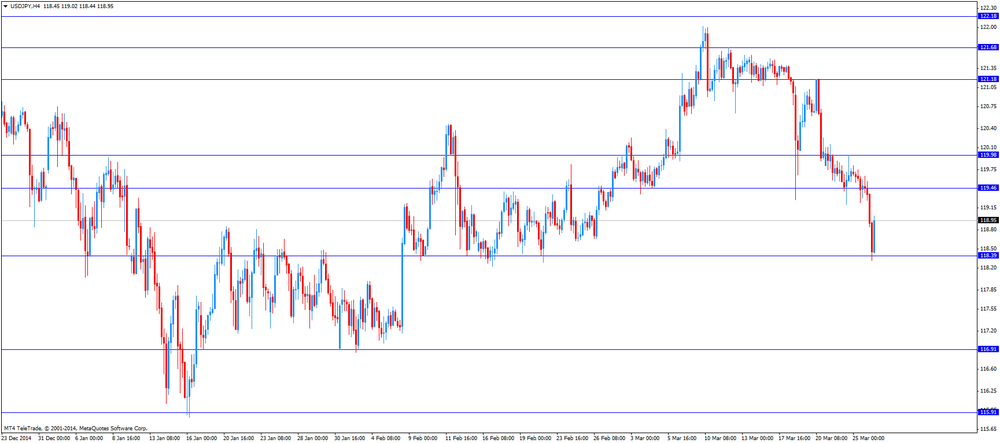This screenshot has height=443, width=1000.
Task: Click the 116.25 value on price axis
Action: click(x=988, y=391)
